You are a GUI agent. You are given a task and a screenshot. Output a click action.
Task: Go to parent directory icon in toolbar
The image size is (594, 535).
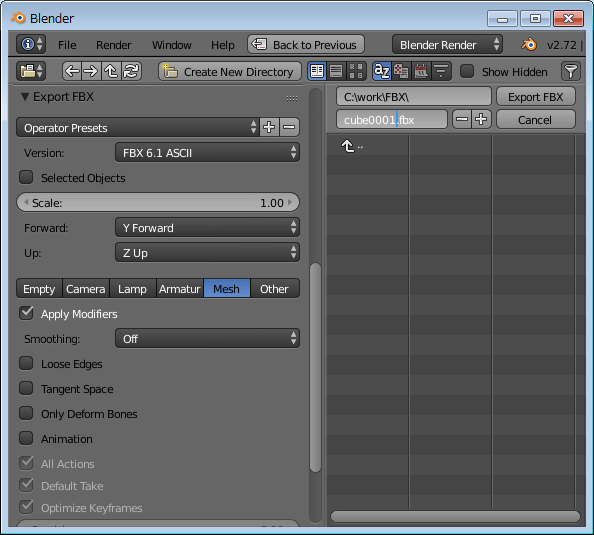click(x=111, y=71)
